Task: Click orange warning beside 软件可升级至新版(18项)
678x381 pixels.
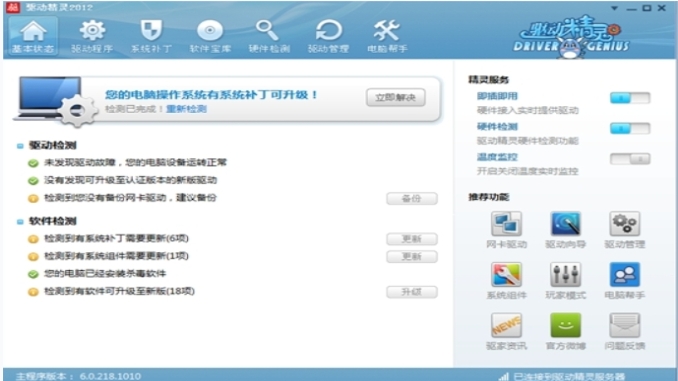Action: 33,292
